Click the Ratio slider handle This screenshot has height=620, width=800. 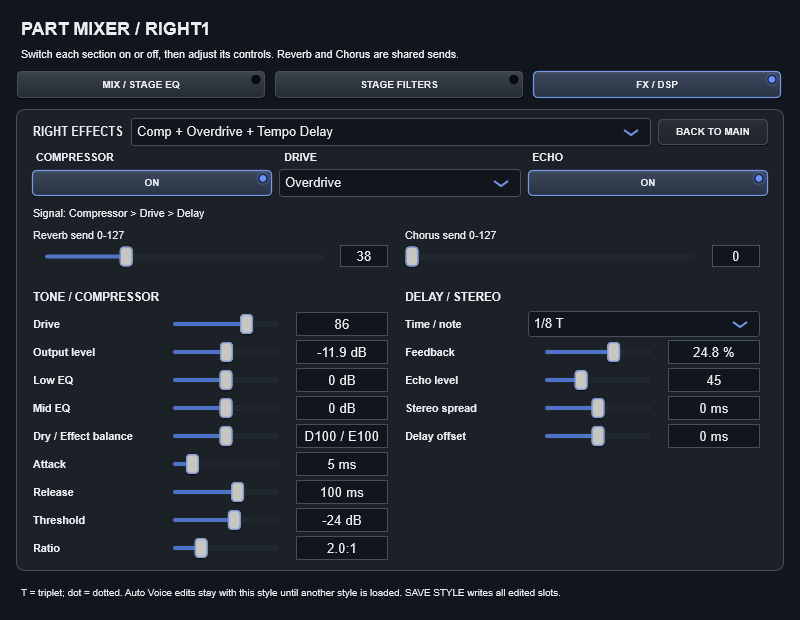click(201, 548)
